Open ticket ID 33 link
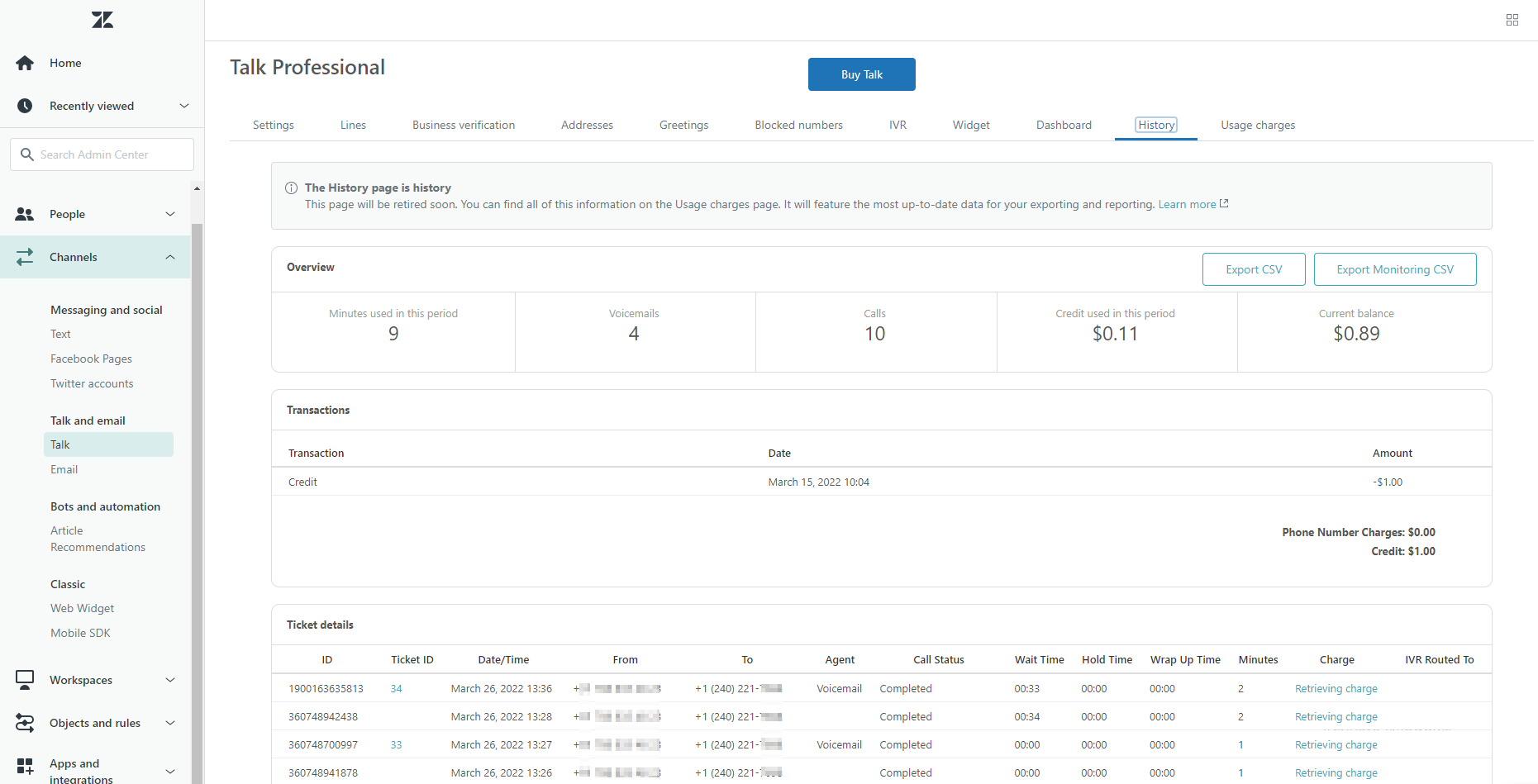Image resolution: width=1538 pixels, height=784 pixels. pos(396,744)
